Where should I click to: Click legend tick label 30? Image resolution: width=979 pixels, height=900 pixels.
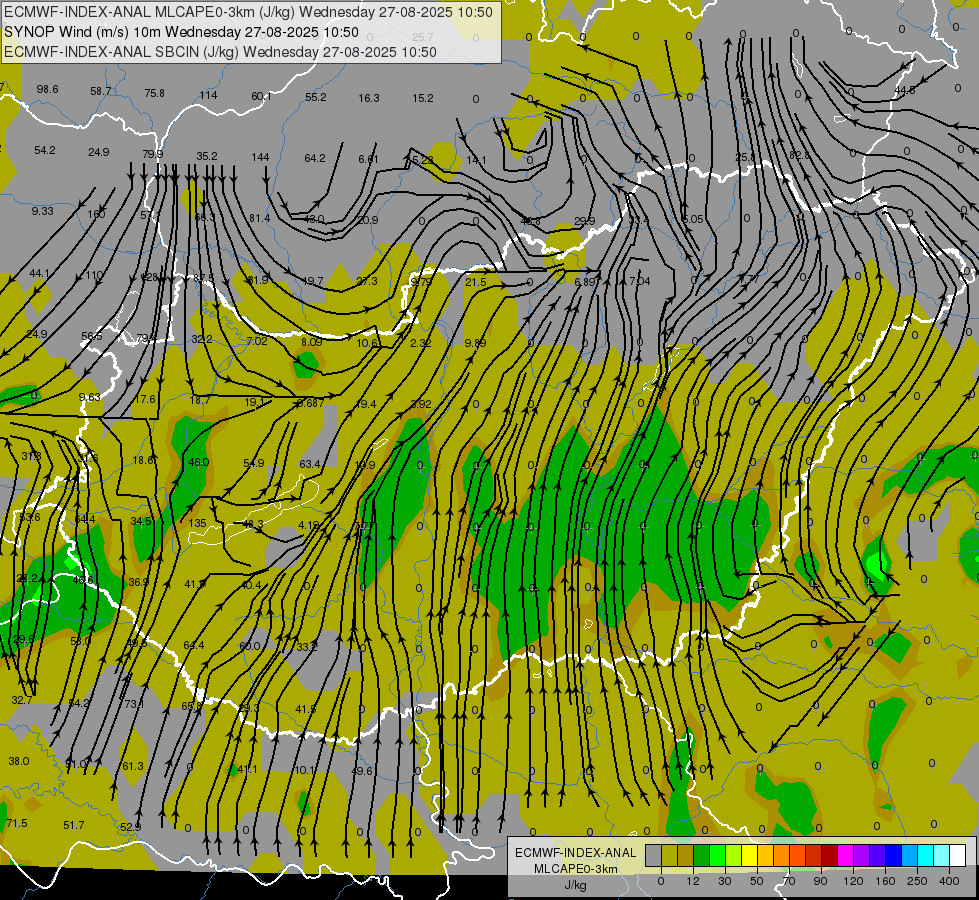(x=725, y=881)
